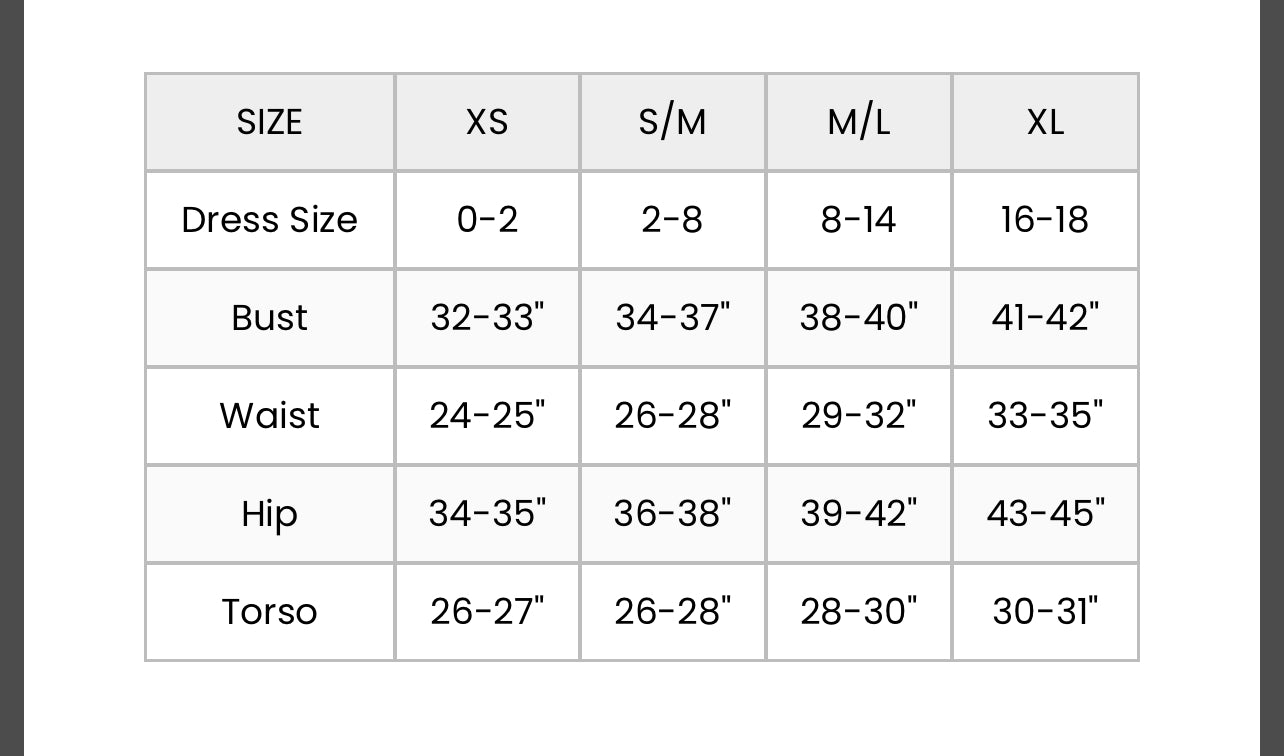This screenshot has width=1284, height=756.
Task: Select the M/L dress size 8-14 cell
Action: click(859, 220)
